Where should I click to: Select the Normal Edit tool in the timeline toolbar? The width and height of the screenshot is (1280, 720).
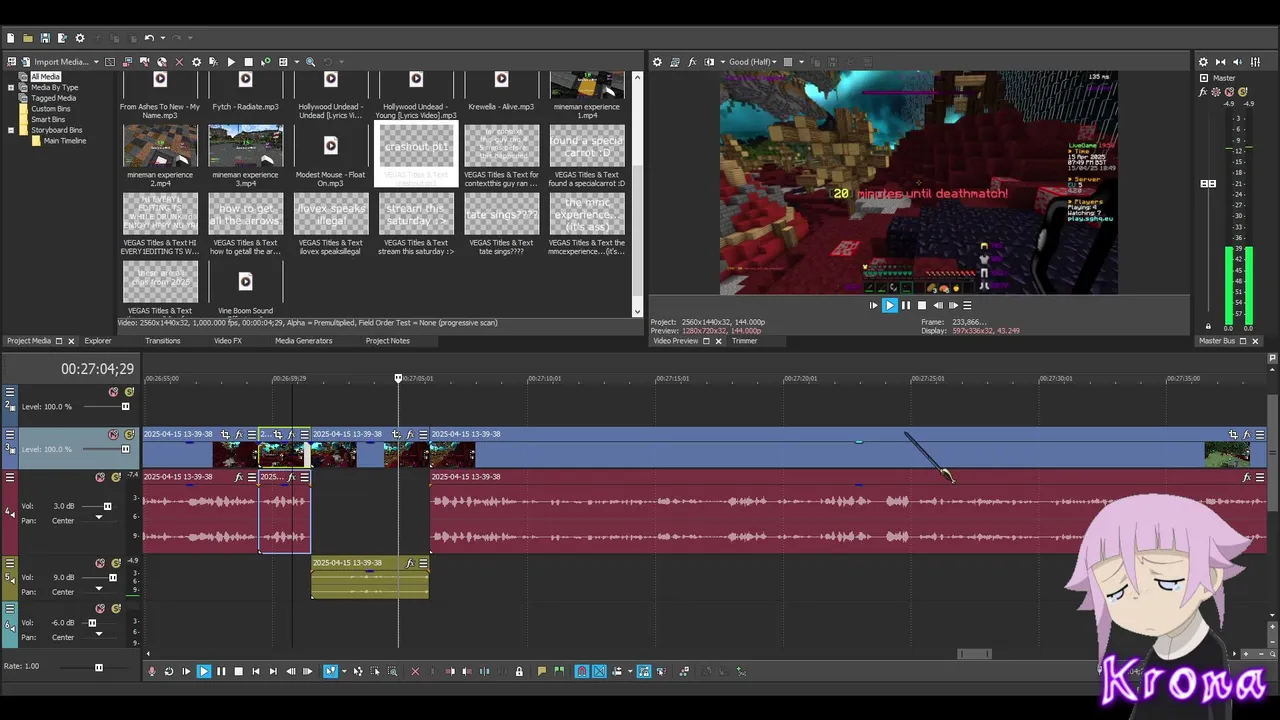pos(330,672)
